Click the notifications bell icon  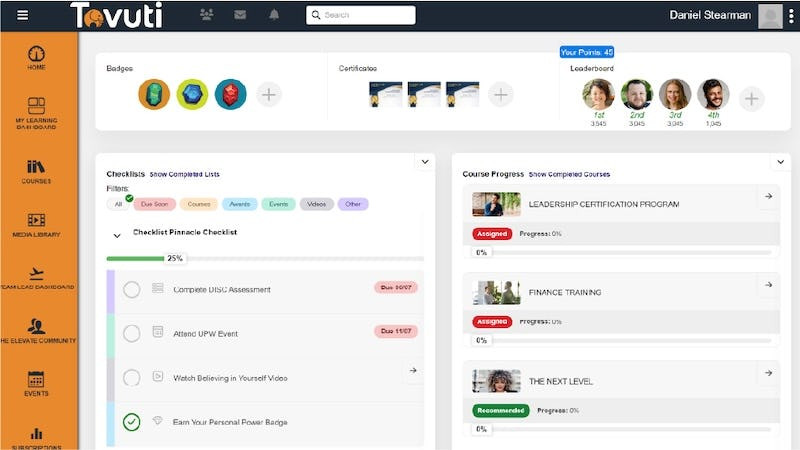pyautogui.click(x=273, y=15)
